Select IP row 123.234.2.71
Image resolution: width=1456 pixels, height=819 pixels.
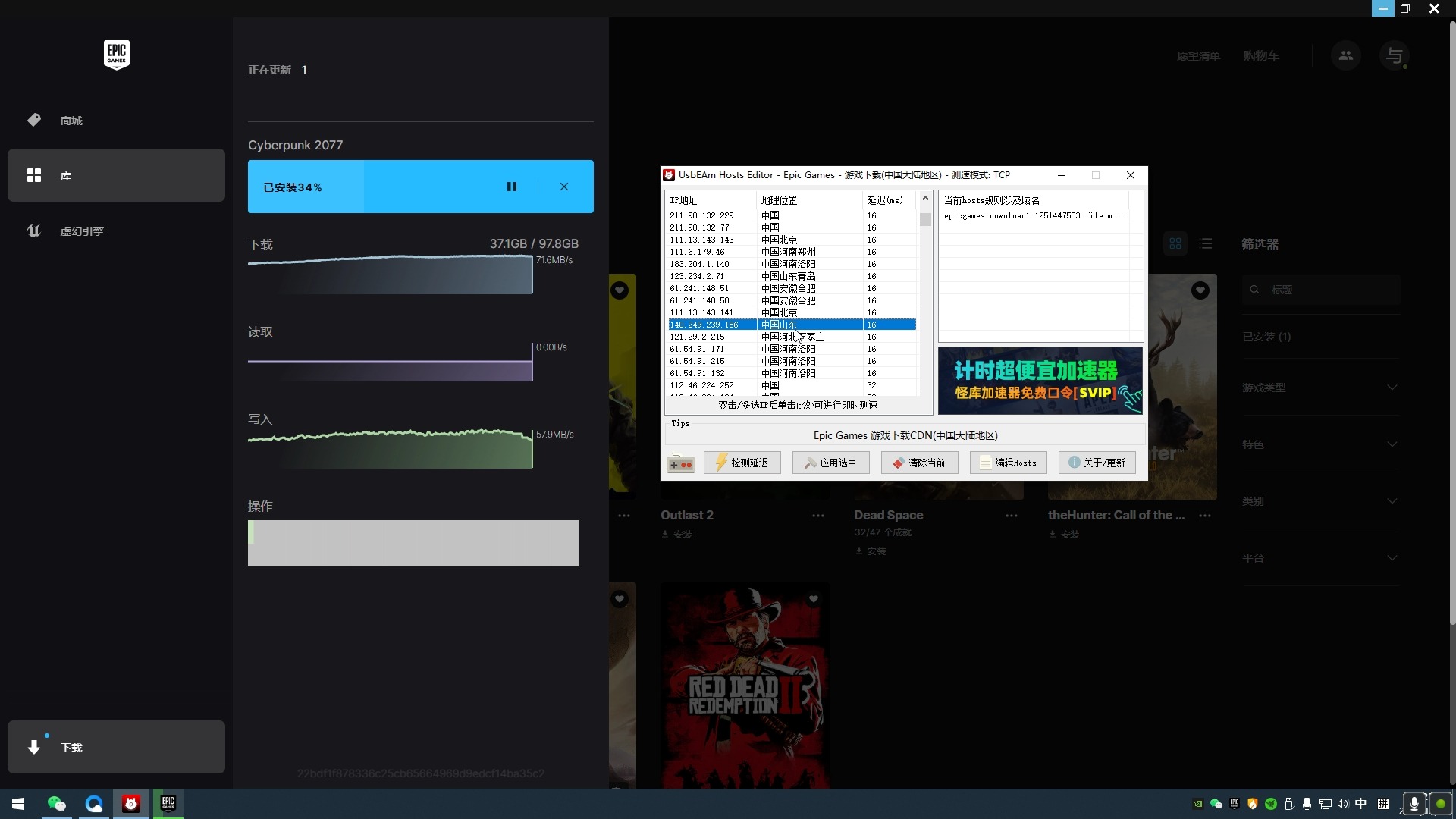[792, 276]
